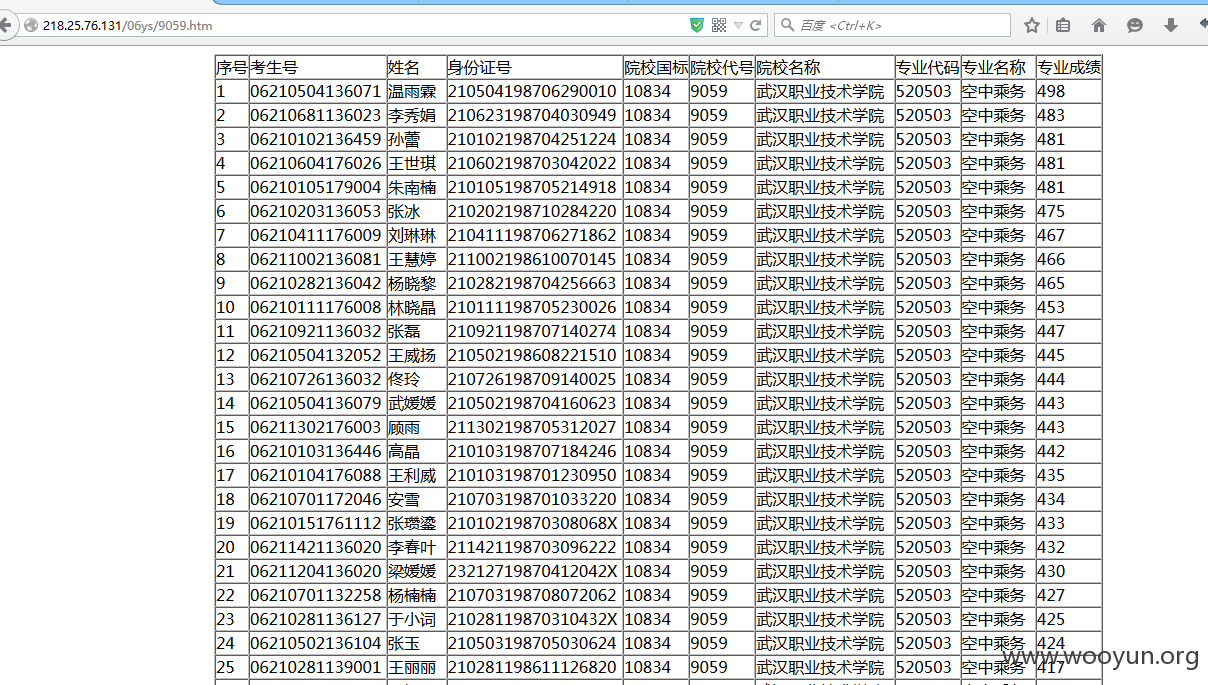
Task: Select the name 王利威
Action: coord(412,475)
